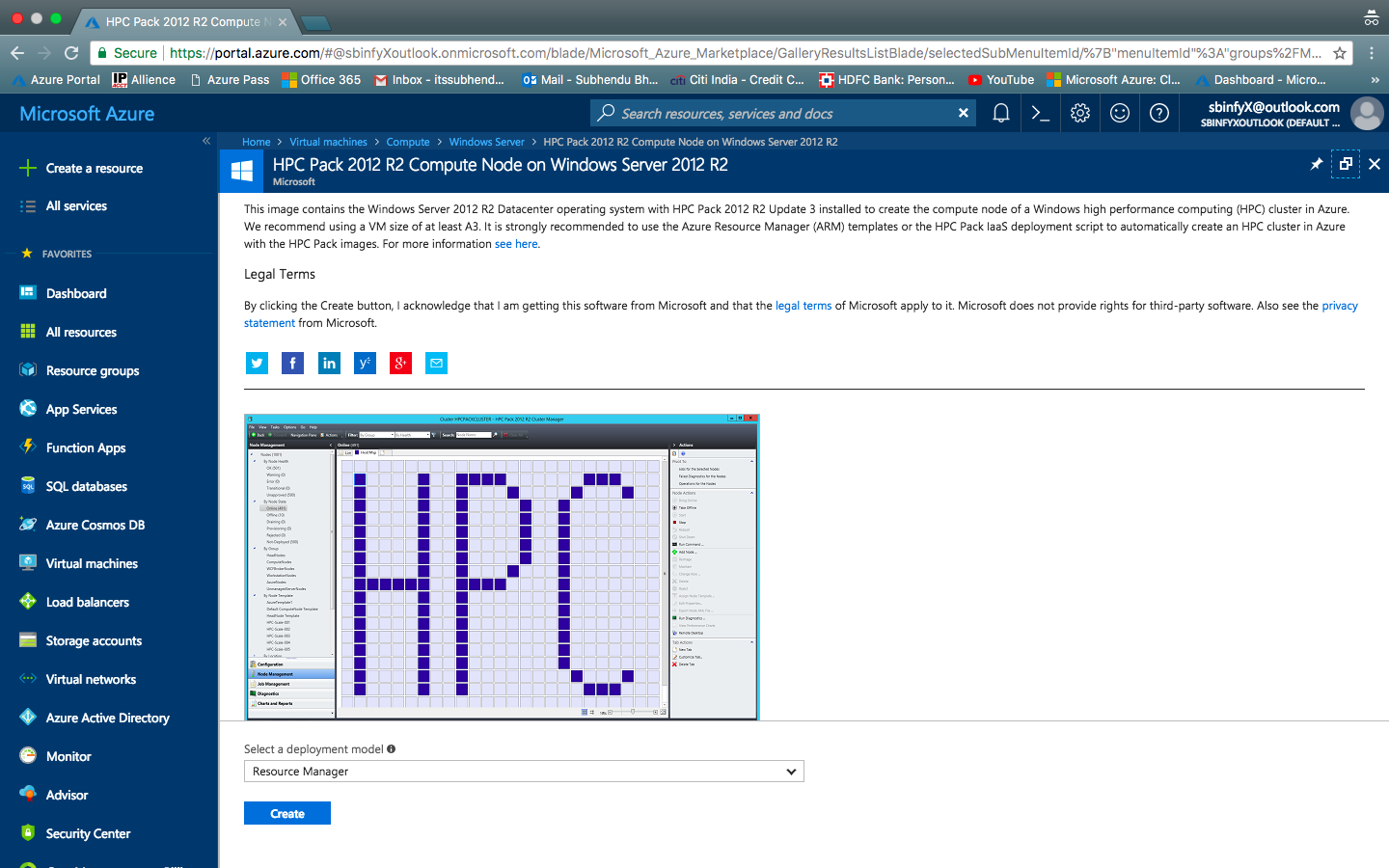
Task: Open the portal settings gear
Action: 1079,113
